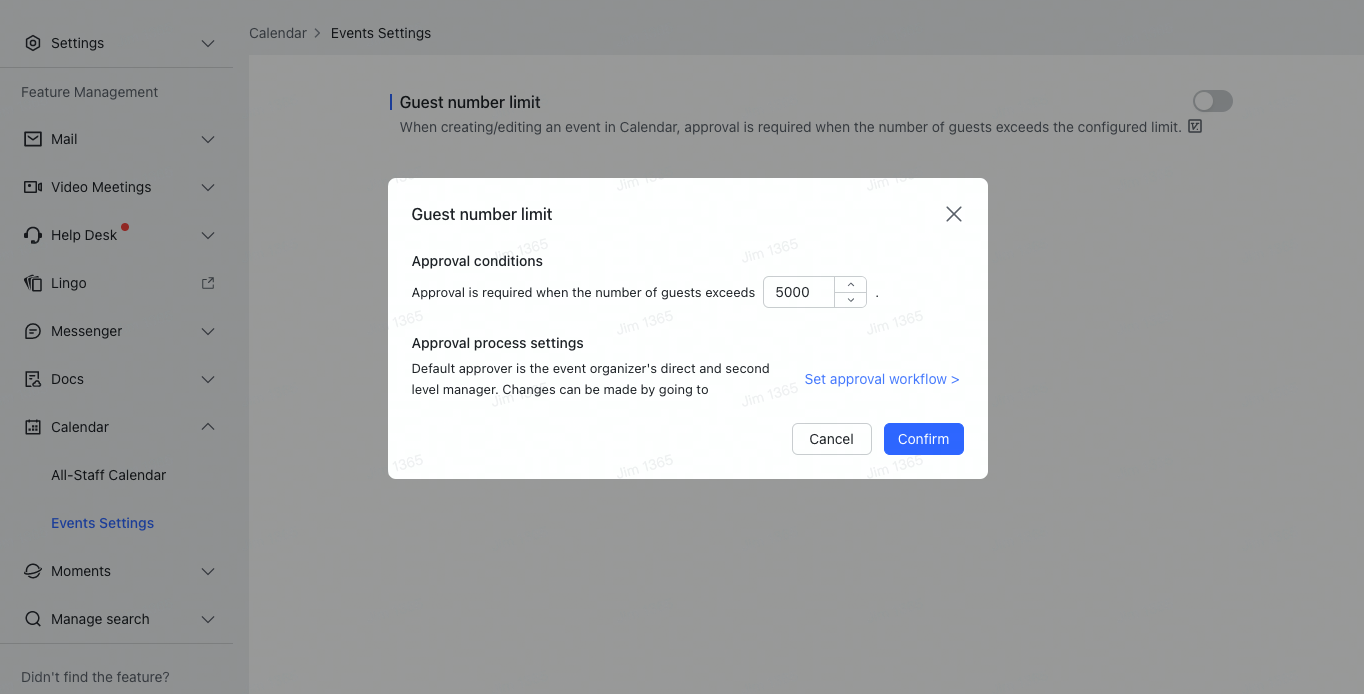Viewport: 1364px width, 694px height.
Task: Click the Lingo external link icon
Action: point(207,283)
